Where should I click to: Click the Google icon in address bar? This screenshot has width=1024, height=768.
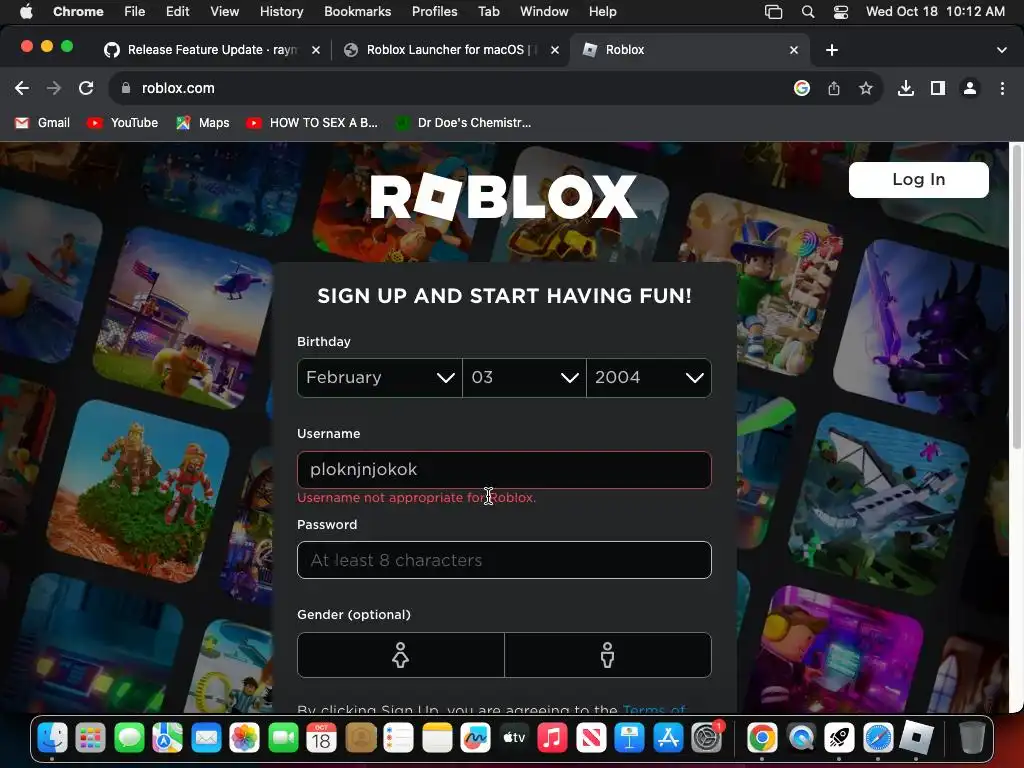click(801, 88)
